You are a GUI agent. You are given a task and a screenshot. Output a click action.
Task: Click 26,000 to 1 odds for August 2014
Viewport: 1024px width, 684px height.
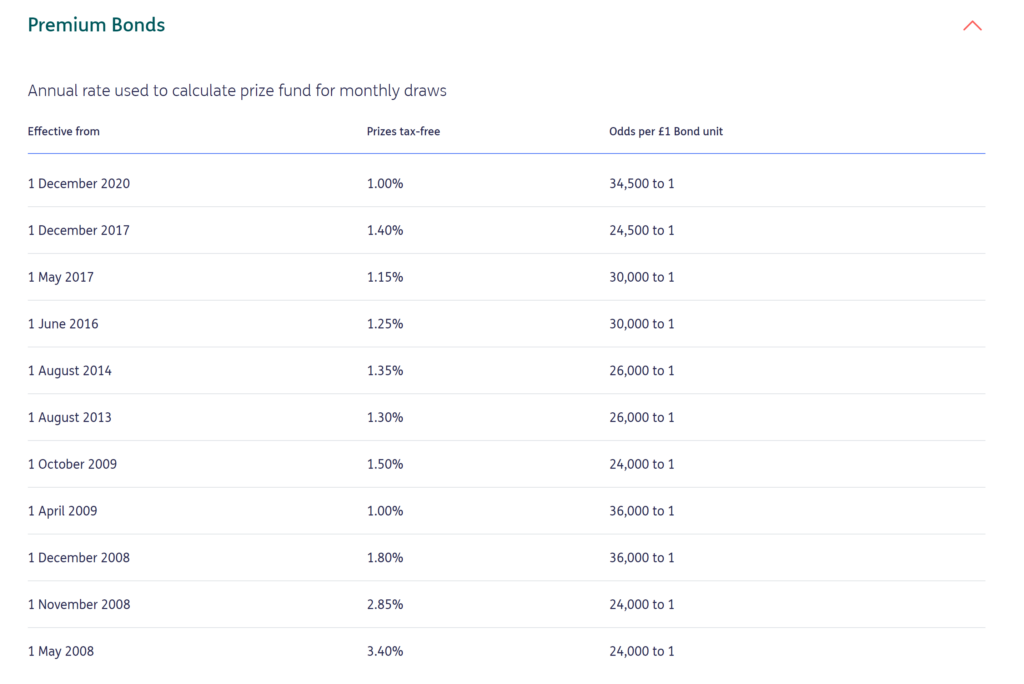641,370
